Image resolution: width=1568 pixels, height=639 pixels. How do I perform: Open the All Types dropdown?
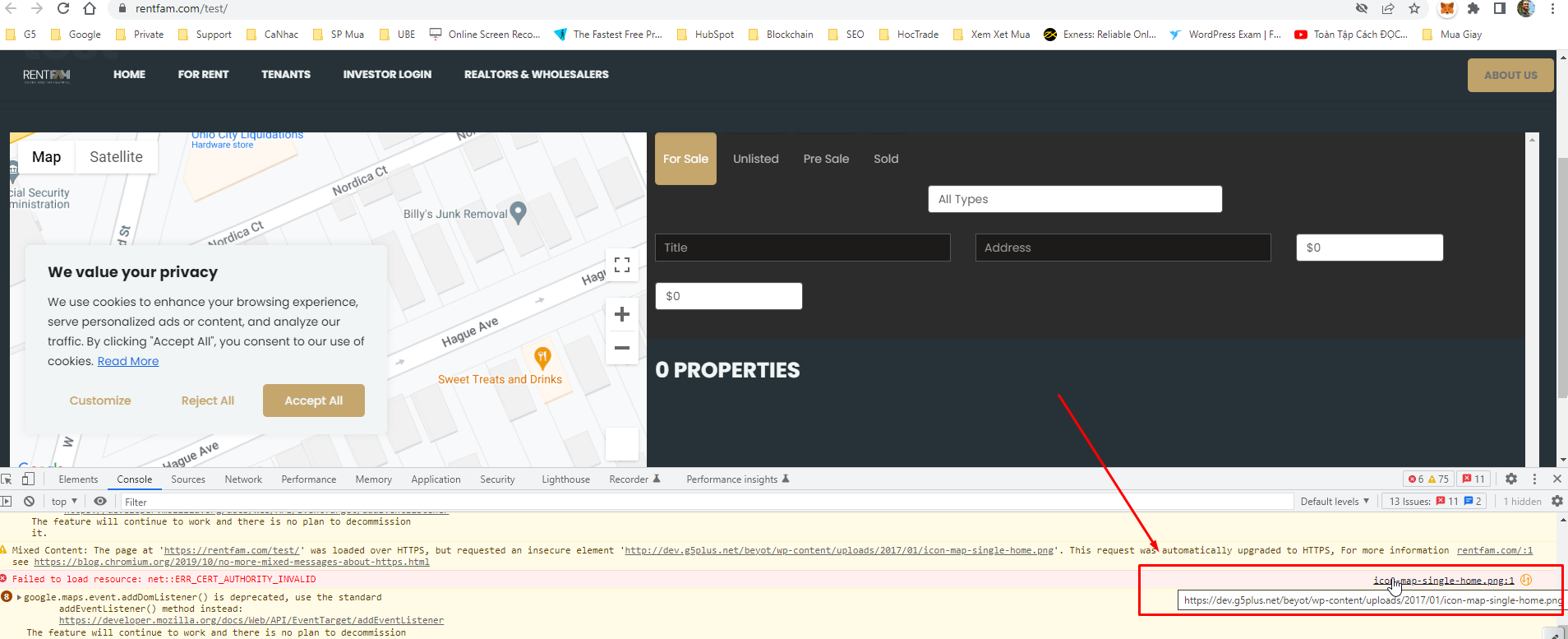[x=1075, y=199]
